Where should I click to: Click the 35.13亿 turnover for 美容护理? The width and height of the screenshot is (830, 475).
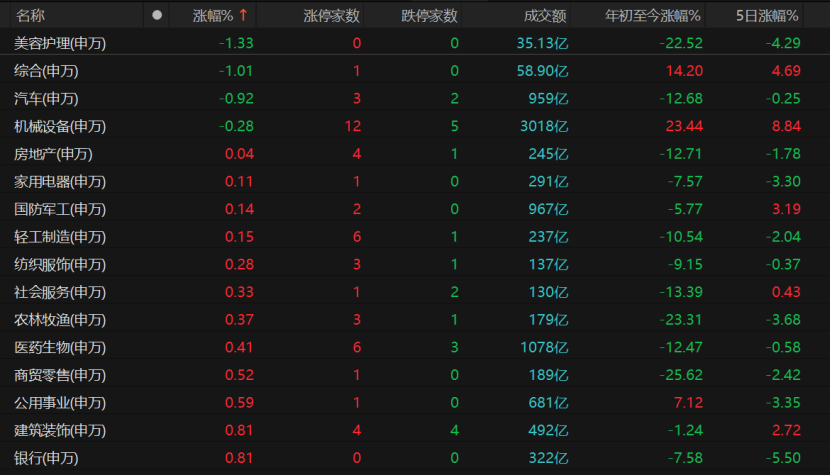click(x=542, y=43)
